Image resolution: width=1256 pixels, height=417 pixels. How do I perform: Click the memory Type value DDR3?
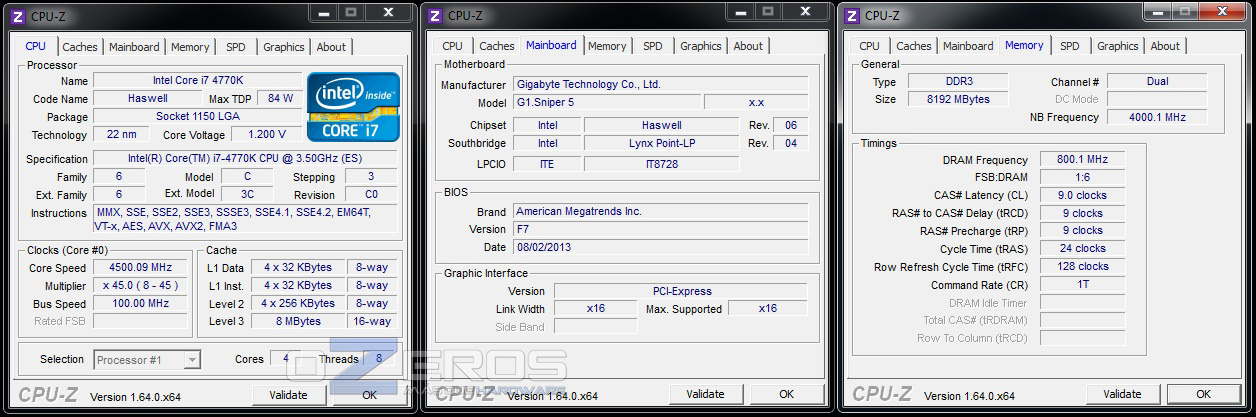tap(959, 82)
